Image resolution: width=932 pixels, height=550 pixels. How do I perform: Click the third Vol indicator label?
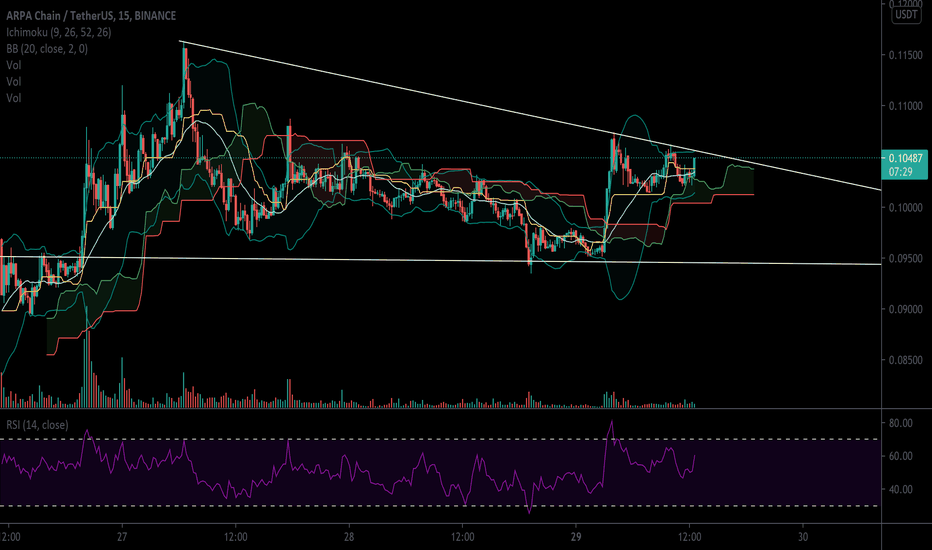point(14,98)
